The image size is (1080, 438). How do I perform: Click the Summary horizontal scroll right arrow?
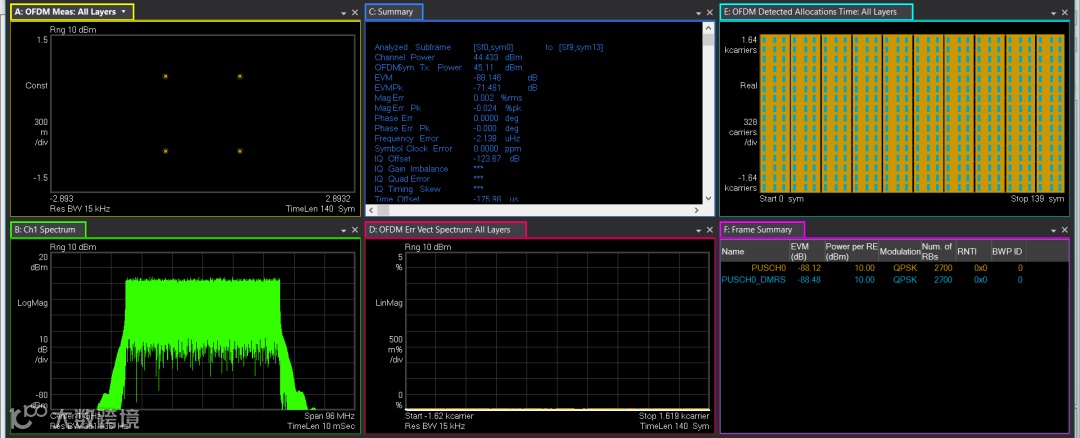[697, 209]
